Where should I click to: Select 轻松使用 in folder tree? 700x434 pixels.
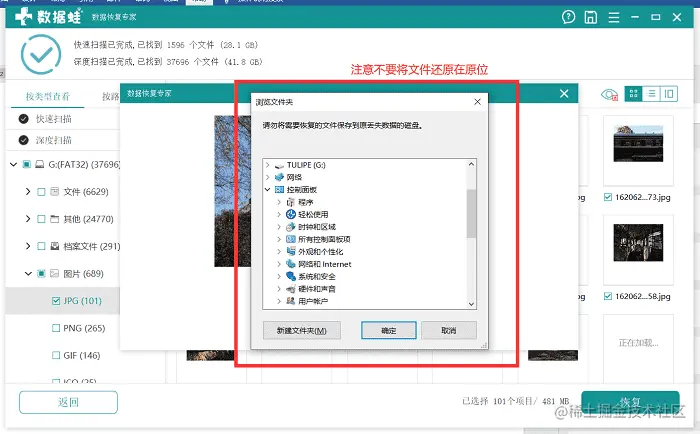313,214
